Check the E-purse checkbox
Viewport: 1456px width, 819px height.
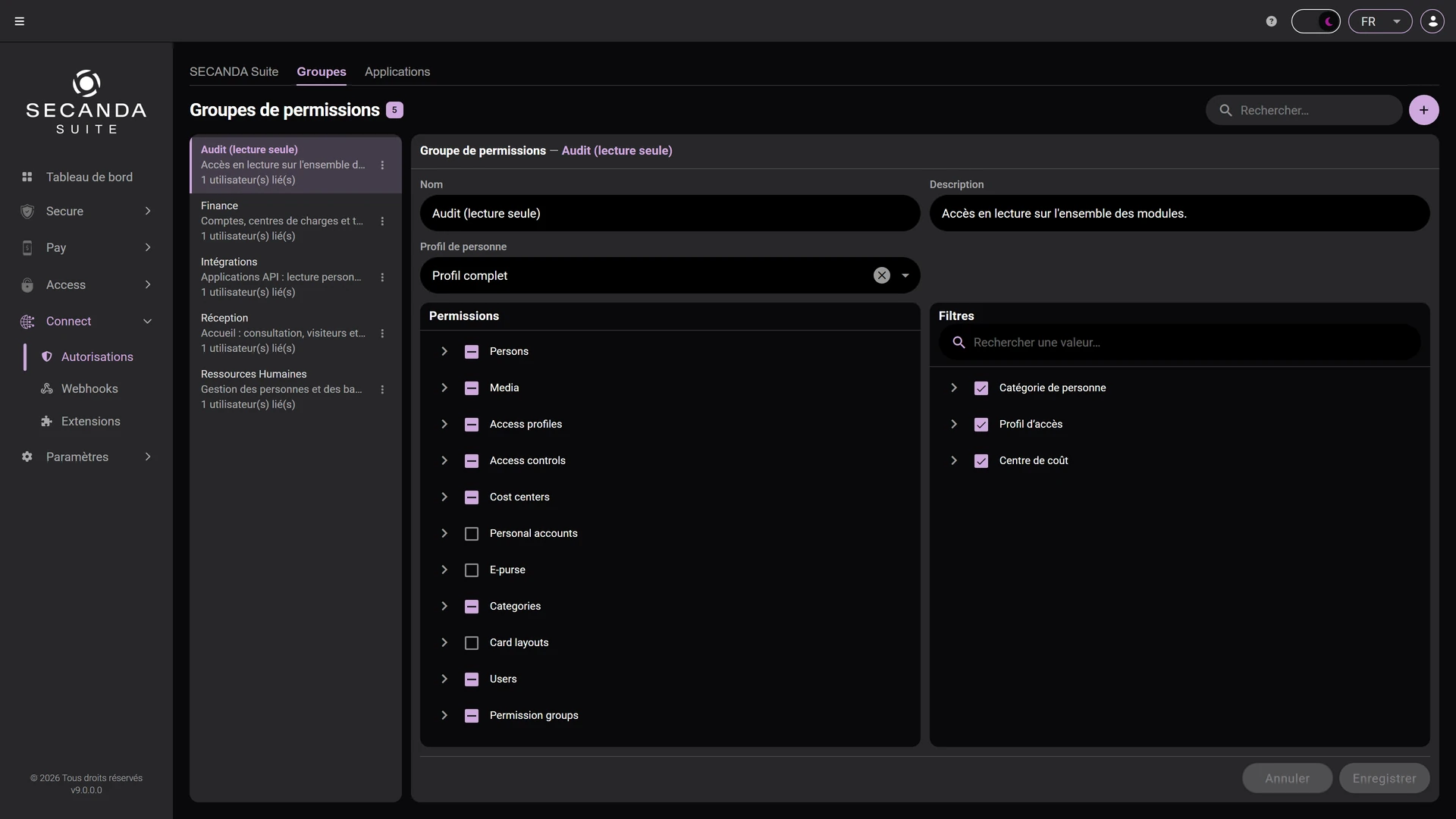(x=472, y=570)
